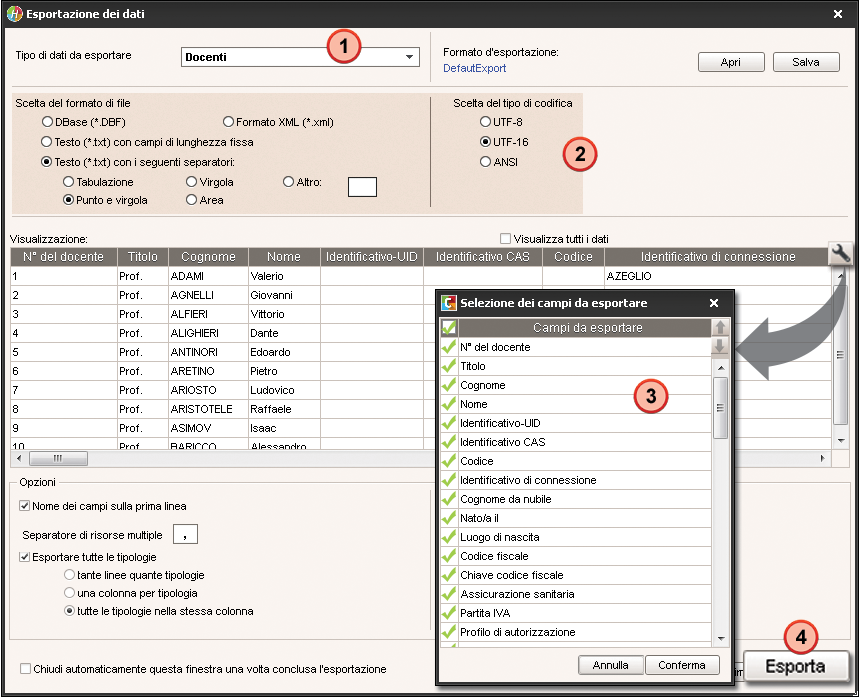Toggle Esportare tutte le tipologie checkbox

24,557
